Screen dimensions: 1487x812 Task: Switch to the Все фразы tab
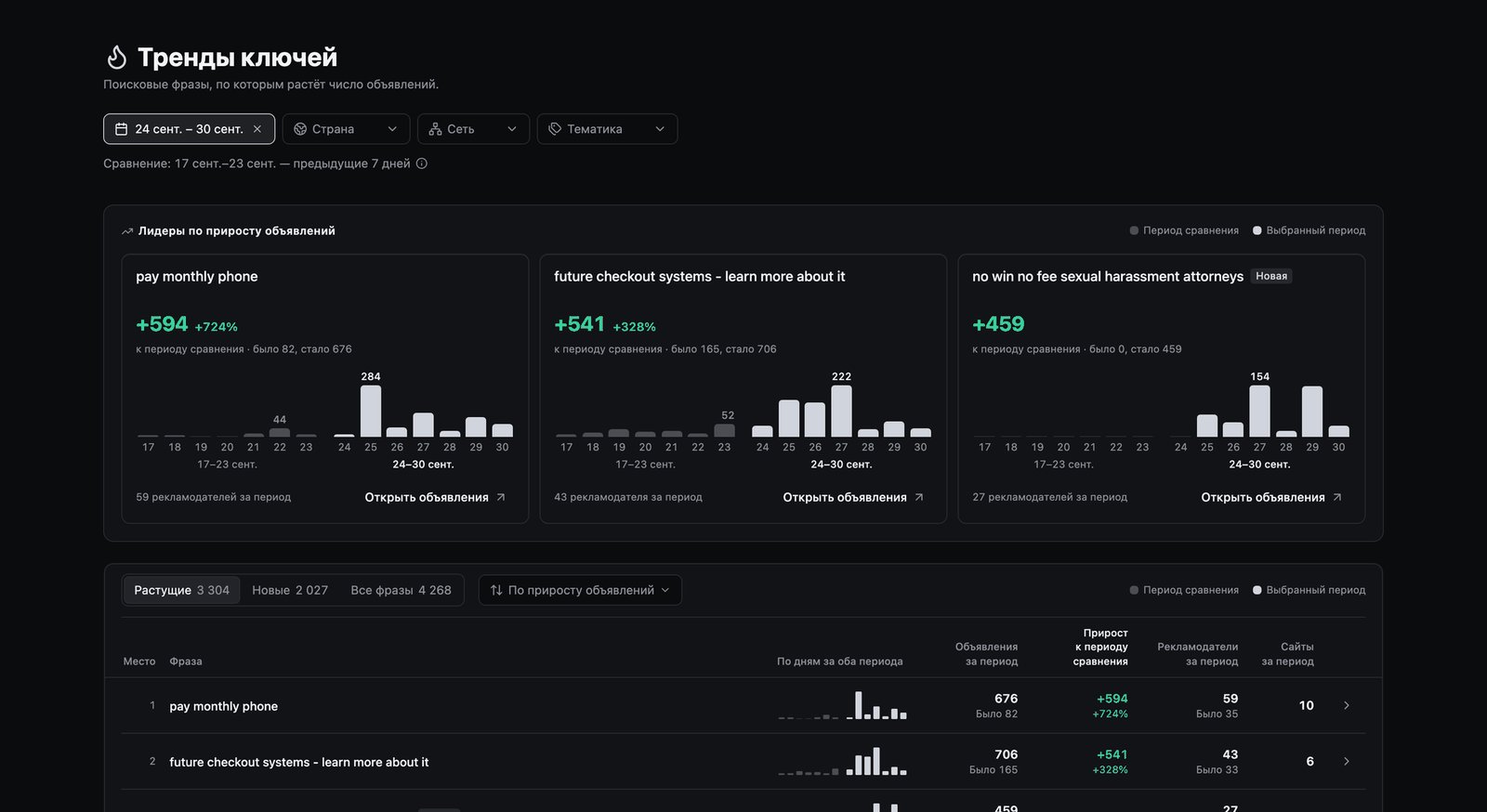(x=401, y=590)
